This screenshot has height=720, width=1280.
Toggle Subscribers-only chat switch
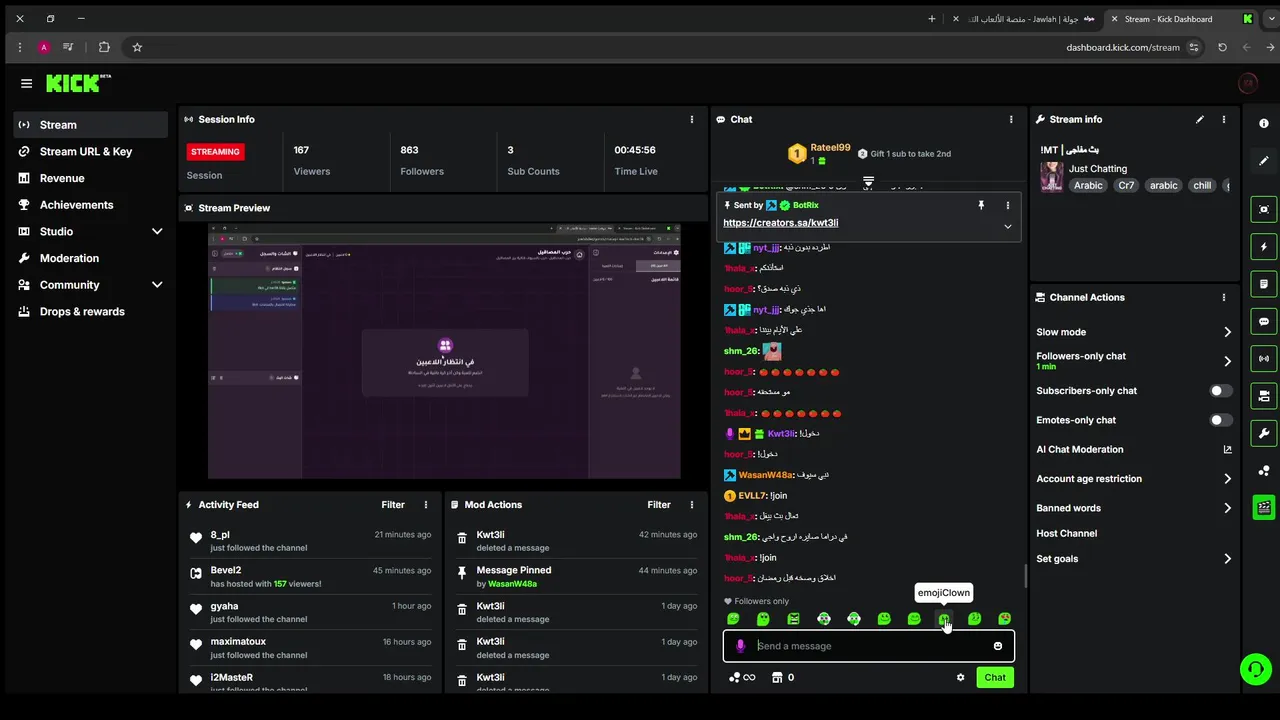(1221, 391)
